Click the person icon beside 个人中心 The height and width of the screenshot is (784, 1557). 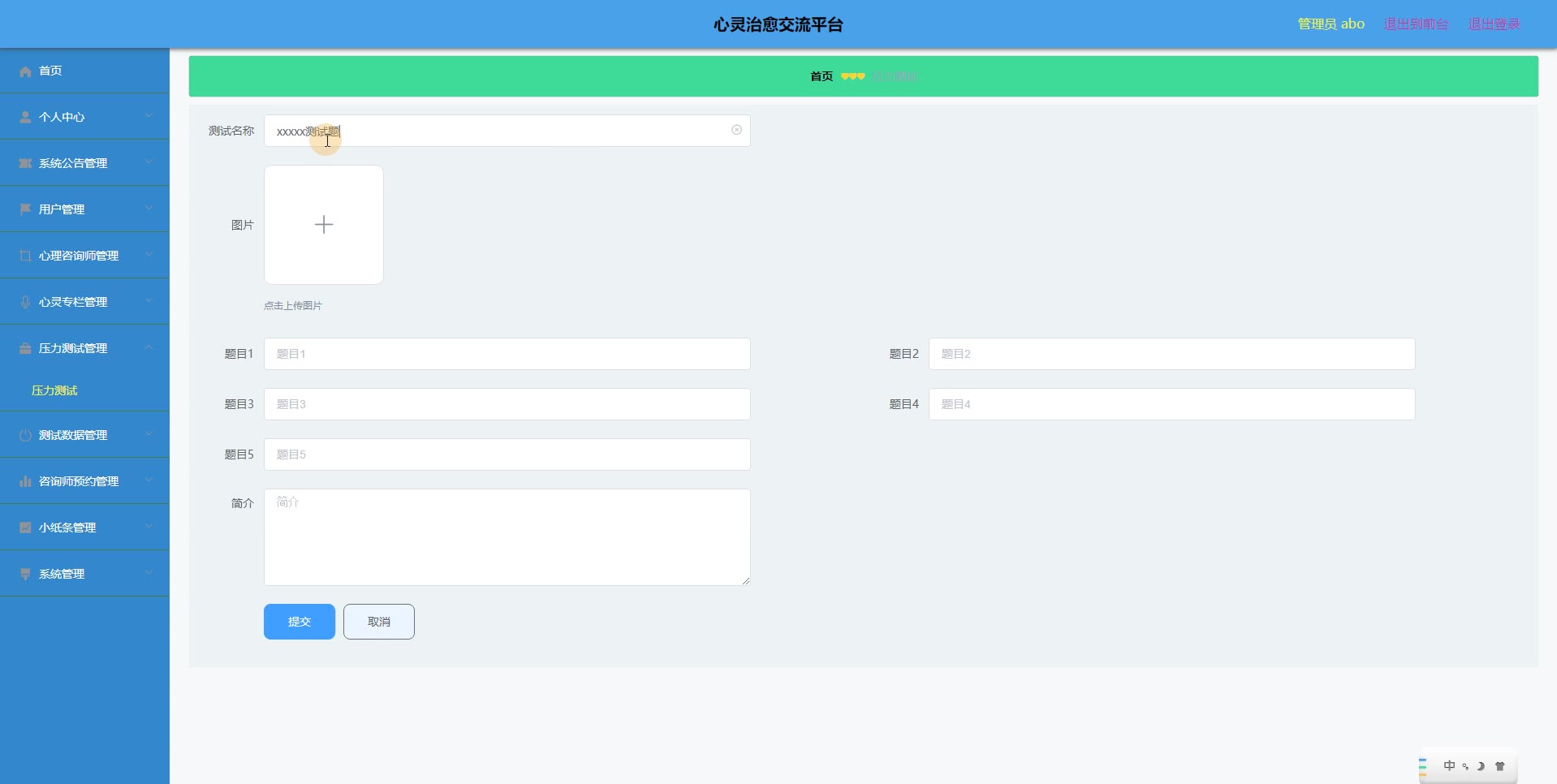(x=25, y=118)
